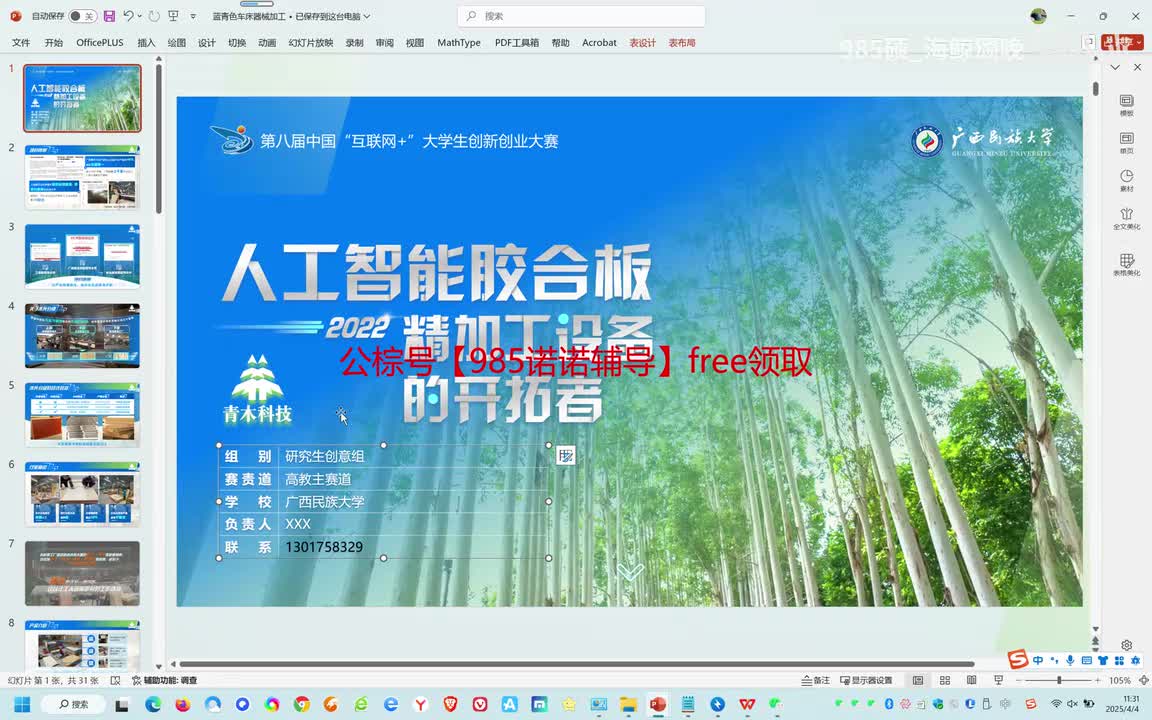Screen dimensions: 1152x720
Task: Open 显示器设置 display settings
Action: pyautogui.click(x=866, y=680)
